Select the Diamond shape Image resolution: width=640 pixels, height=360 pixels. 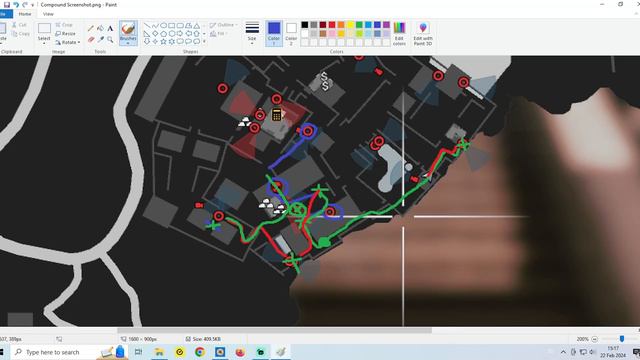[x=155, y=33]
